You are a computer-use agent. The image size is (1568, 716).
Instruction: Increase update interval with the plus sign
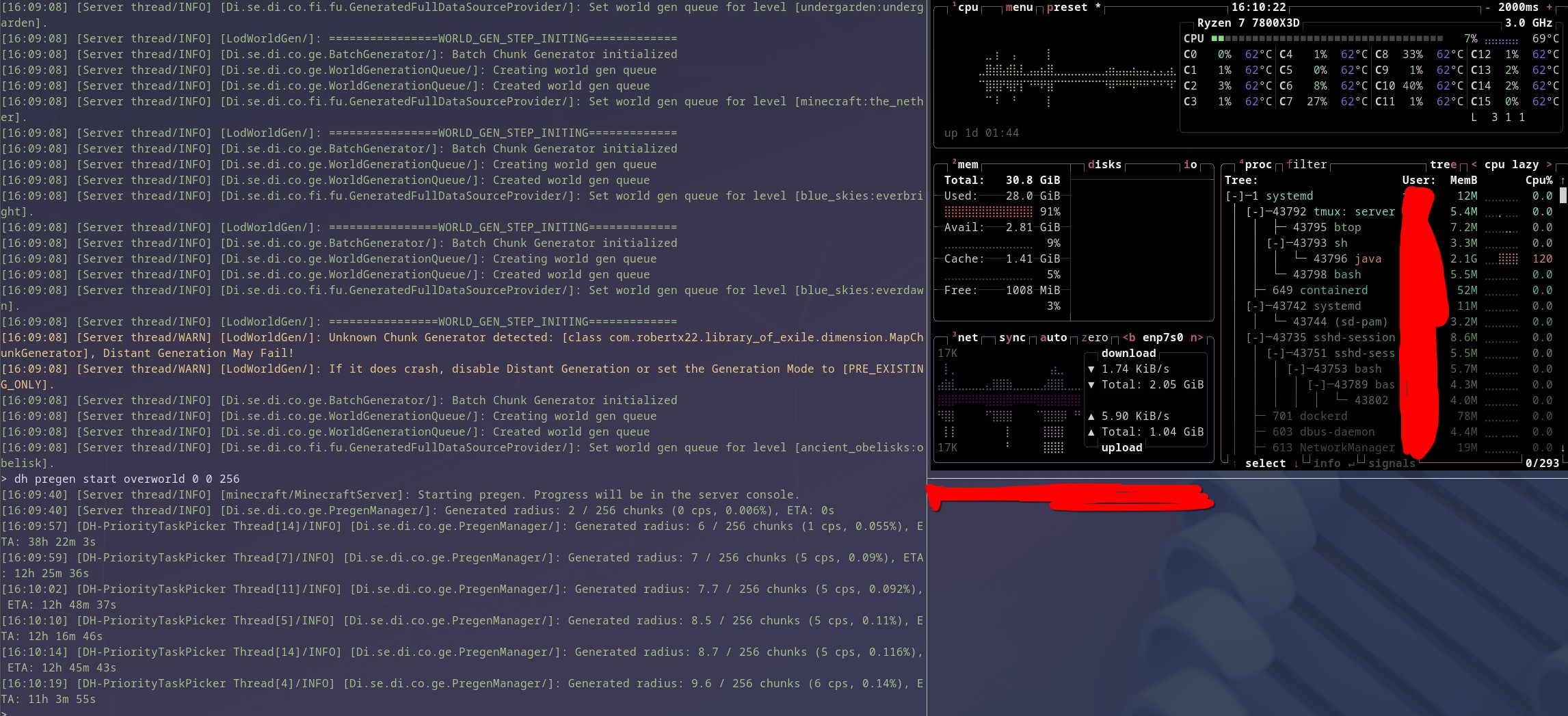coord(1549,7)
